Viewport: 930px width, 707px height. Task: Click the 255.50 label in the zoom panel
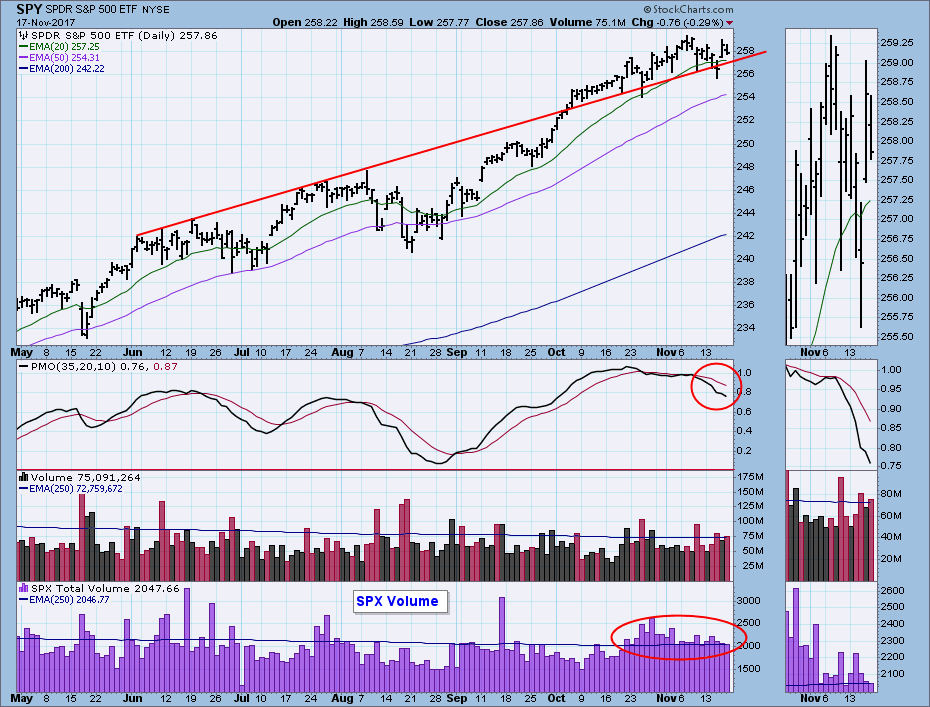click(x=897, y=336)
